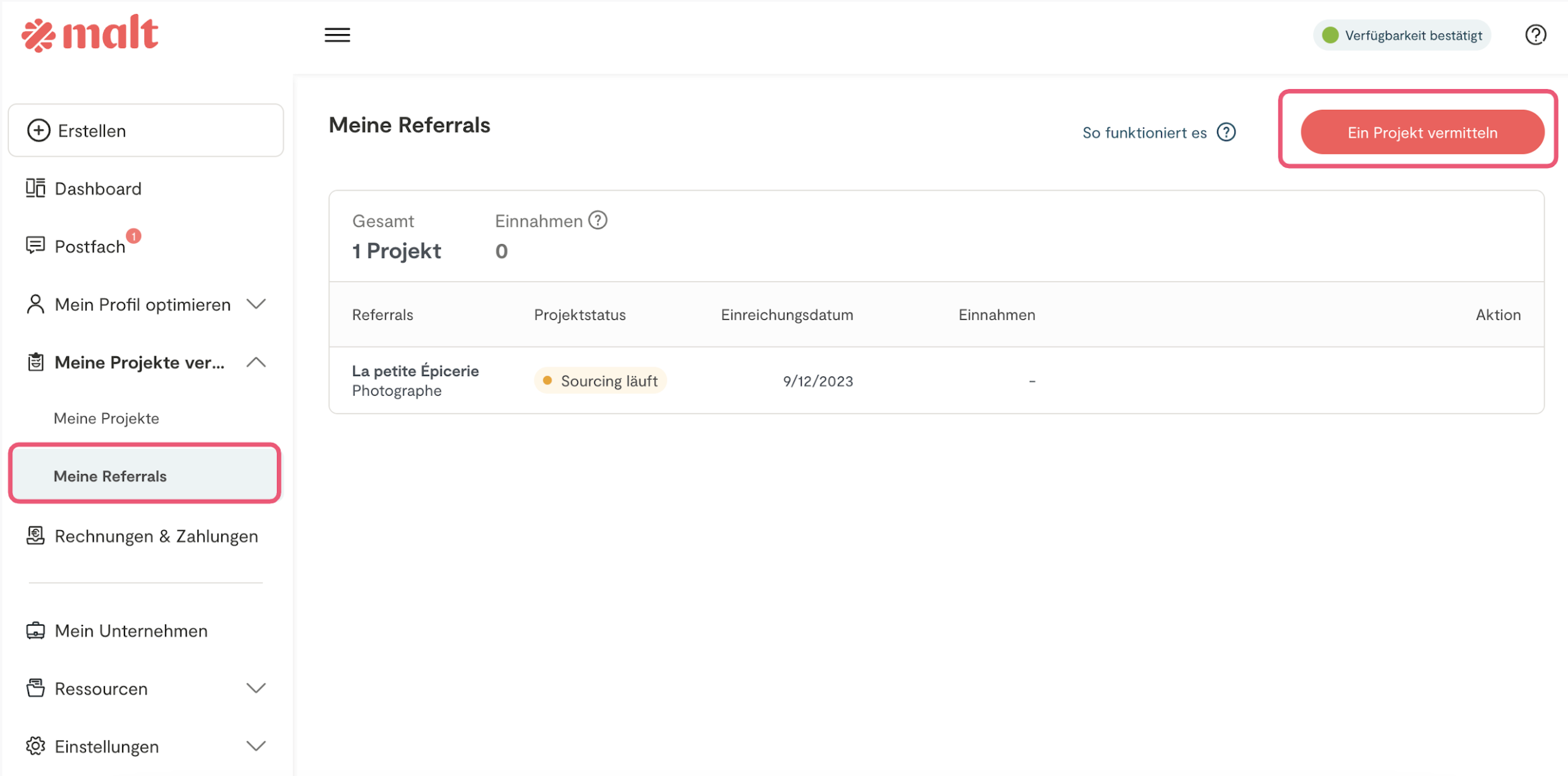
Task: Click the malt logo
Action: click(90, 34)
